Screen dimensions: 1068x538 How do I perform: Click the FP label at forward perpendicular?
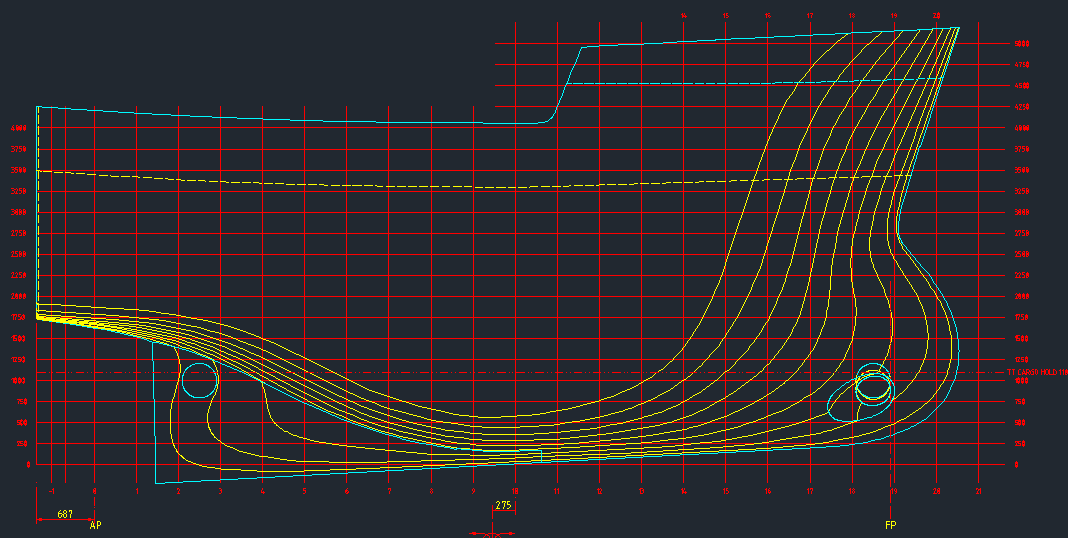(891, 525)
